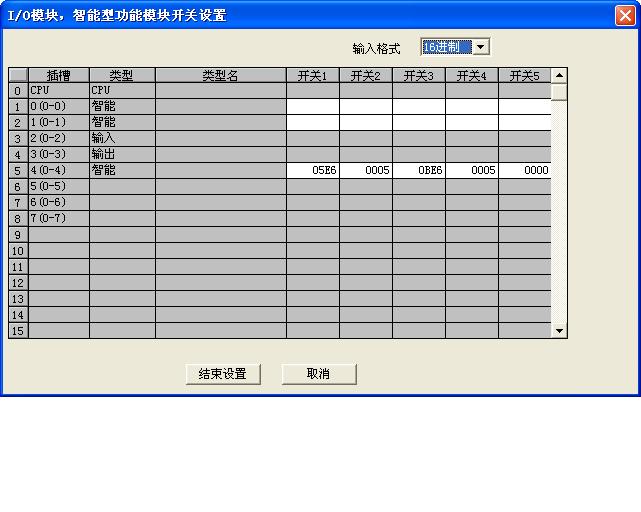Select the 开关4 cell for slot 4(0-4)
This screenshot has width=641, height=512.
(x=472, y=171)
